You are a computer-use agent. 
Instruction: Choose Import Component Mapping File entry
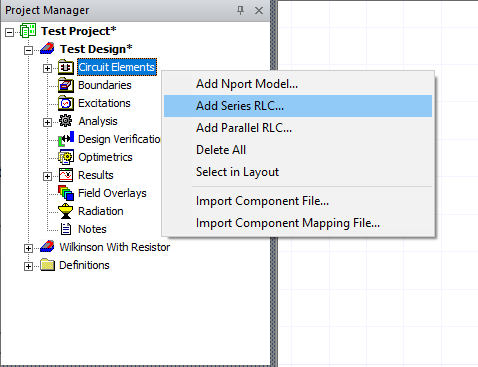pyautogui.click(x=298, y=223)
